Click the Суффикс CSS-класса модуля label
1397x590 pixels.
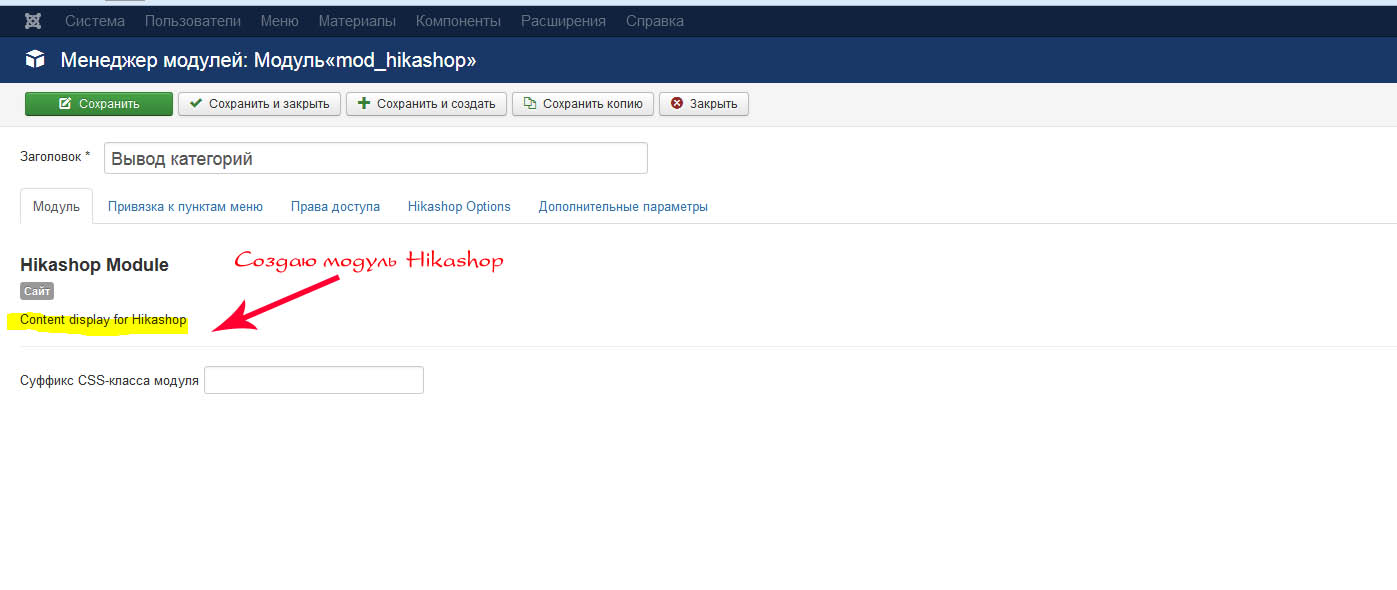pyautogui.click(x=109, y=381)
